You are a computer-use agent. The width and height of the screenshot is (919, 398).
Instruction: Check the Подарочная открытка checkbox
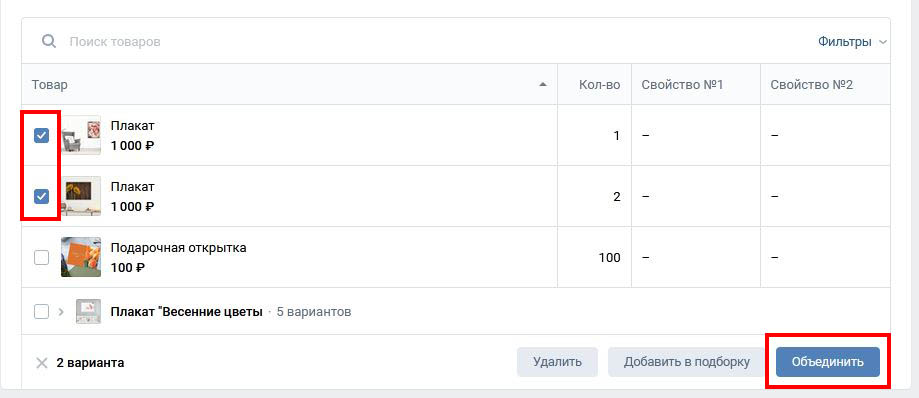(41, 257)
